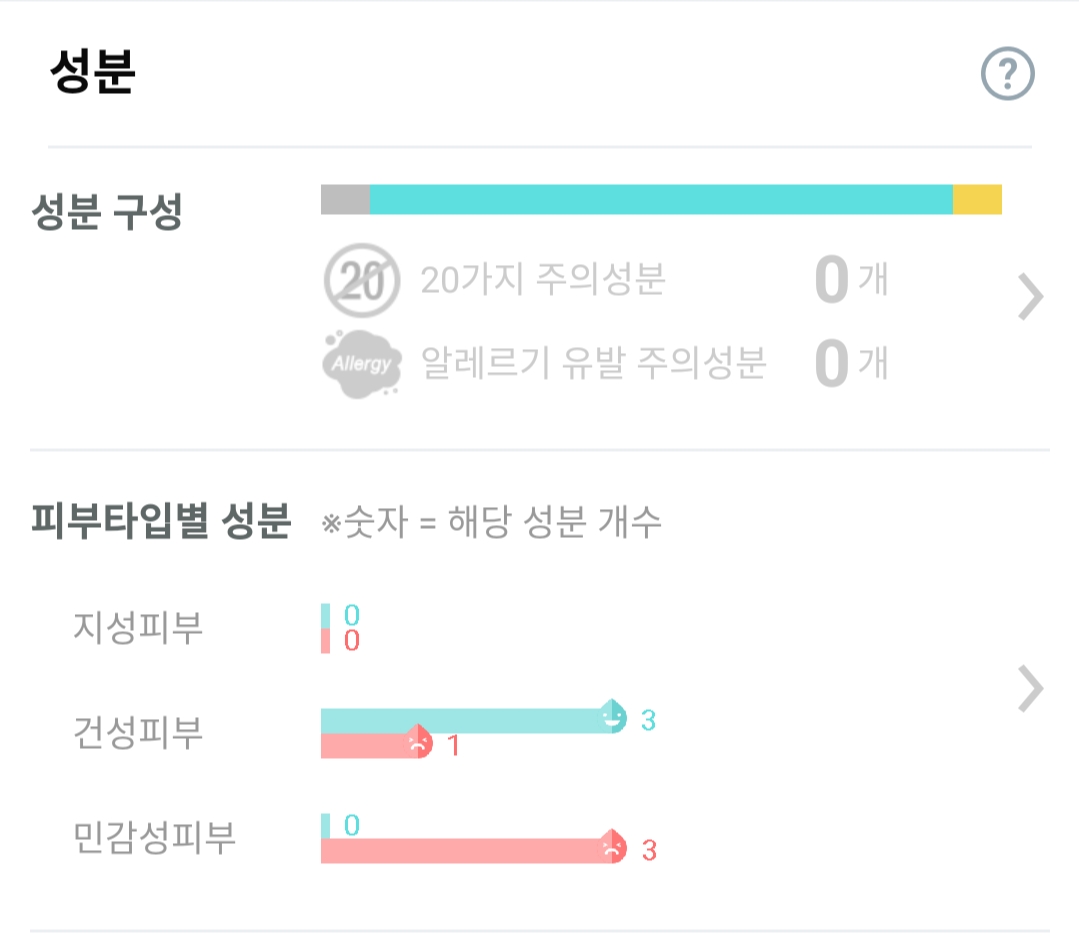Click the 성분 구성 heading
This screenshot has width=1079, height=945.
(x=107, y=213)
